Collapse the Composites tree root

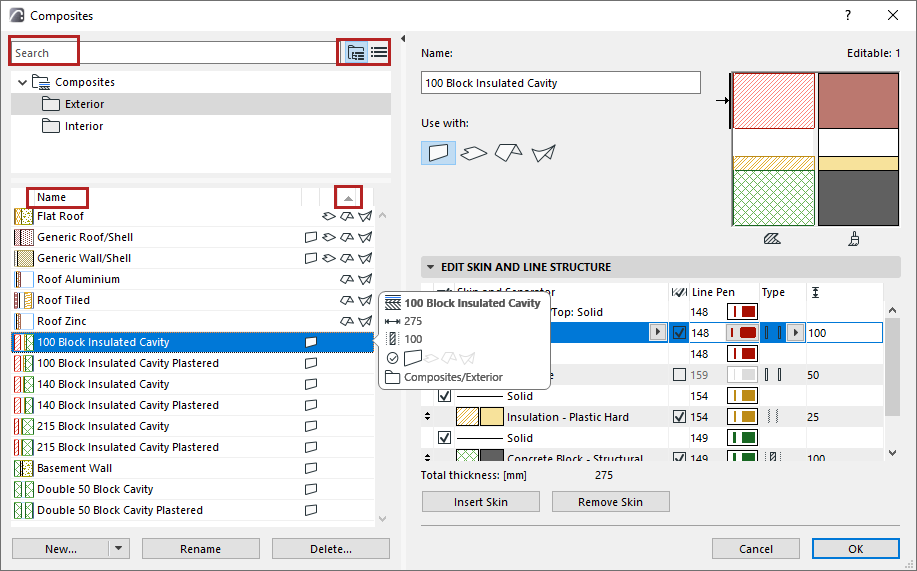22,82
